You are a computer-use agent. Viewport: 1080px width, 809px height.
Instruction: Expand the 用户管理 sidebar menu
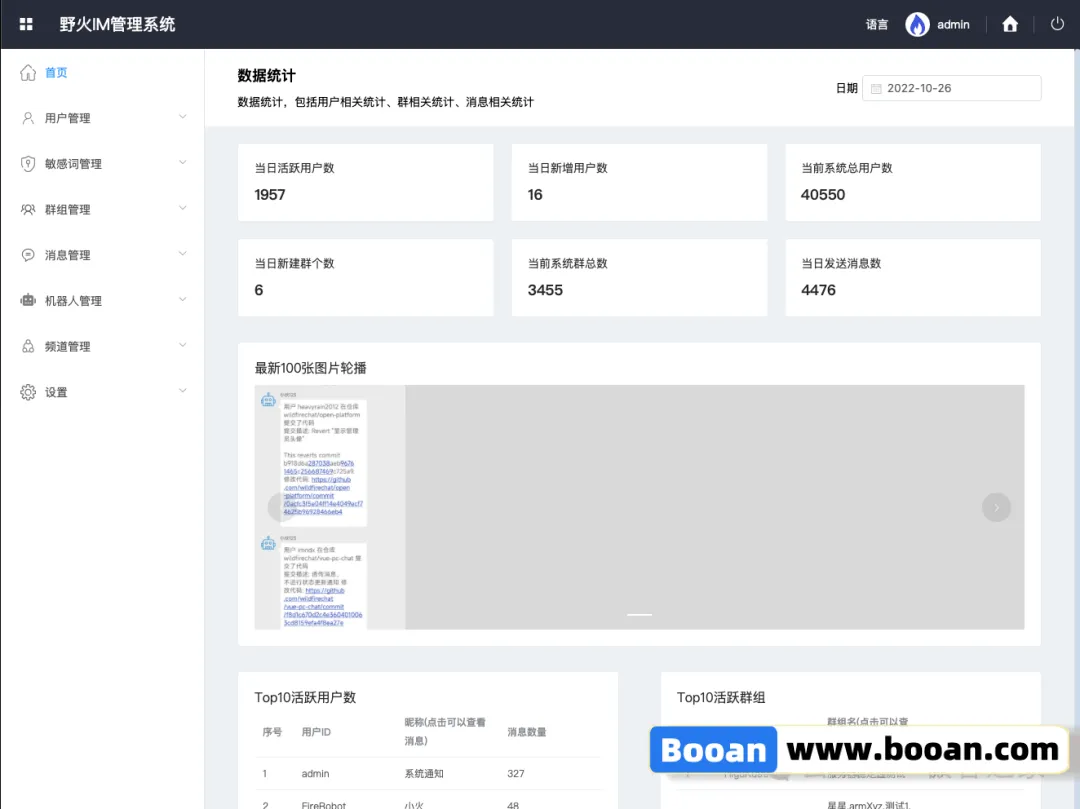coord(183,118)
